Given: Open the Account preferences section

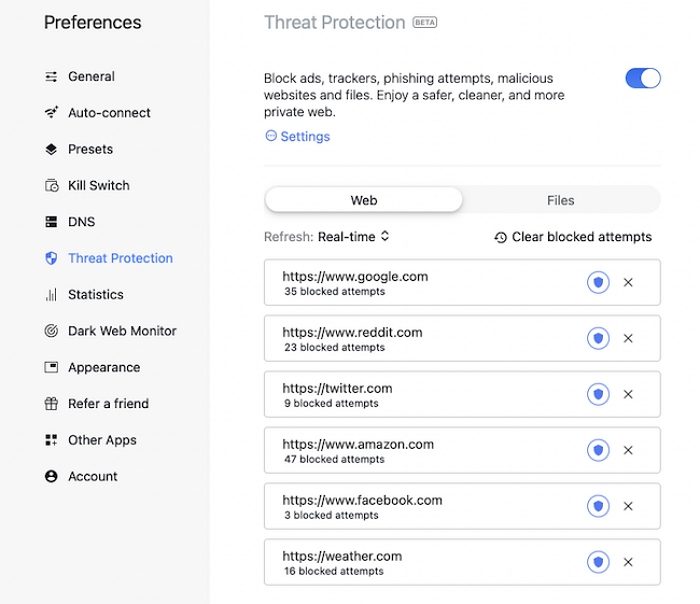Looking at the screenshot, I should pyautogui.click(x=92, y=477).
